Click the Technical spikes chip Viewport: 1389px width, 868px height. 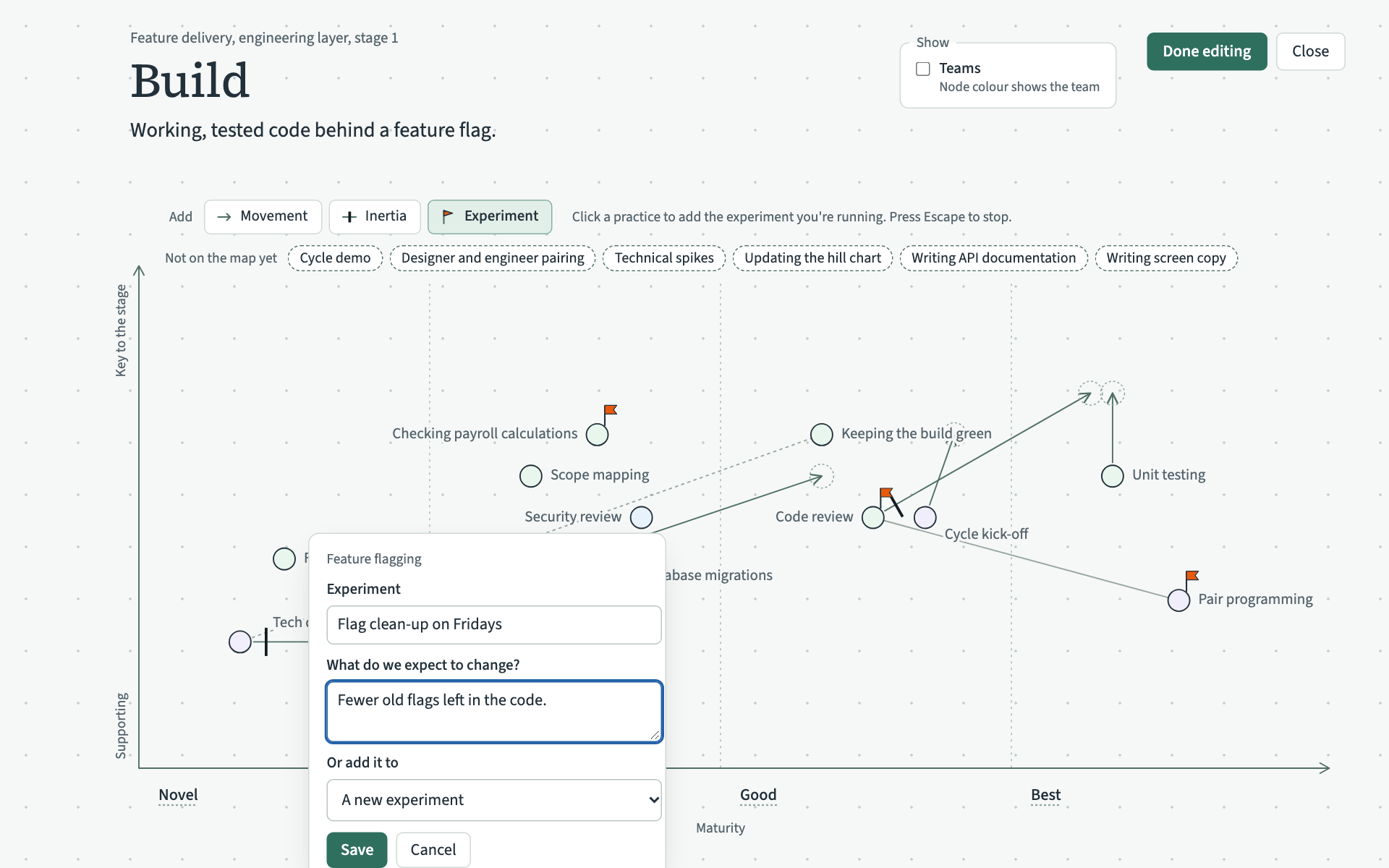664,258
